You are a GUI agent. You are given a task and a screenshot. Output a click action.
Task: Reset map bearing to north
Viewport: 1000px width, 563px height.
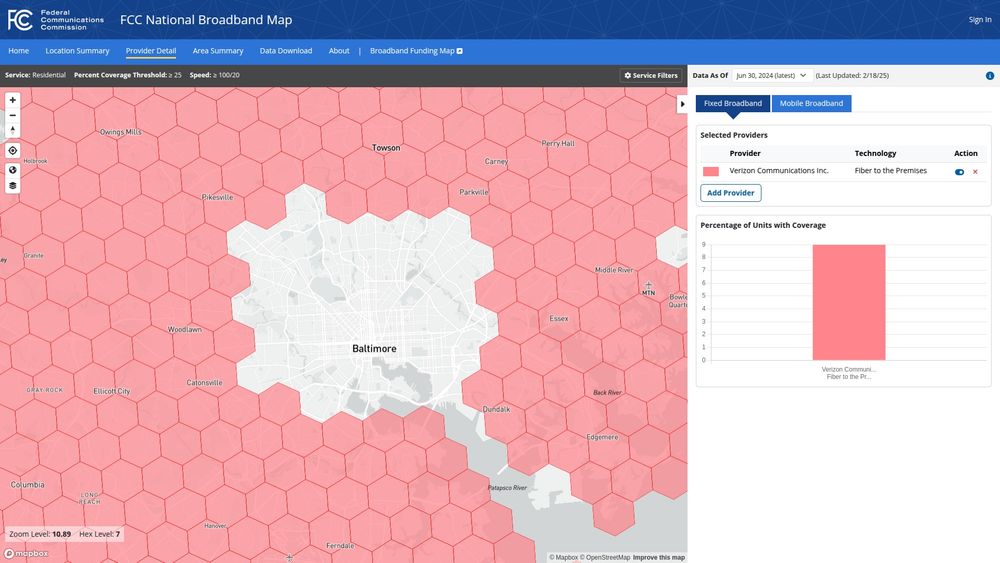point(12,130)
